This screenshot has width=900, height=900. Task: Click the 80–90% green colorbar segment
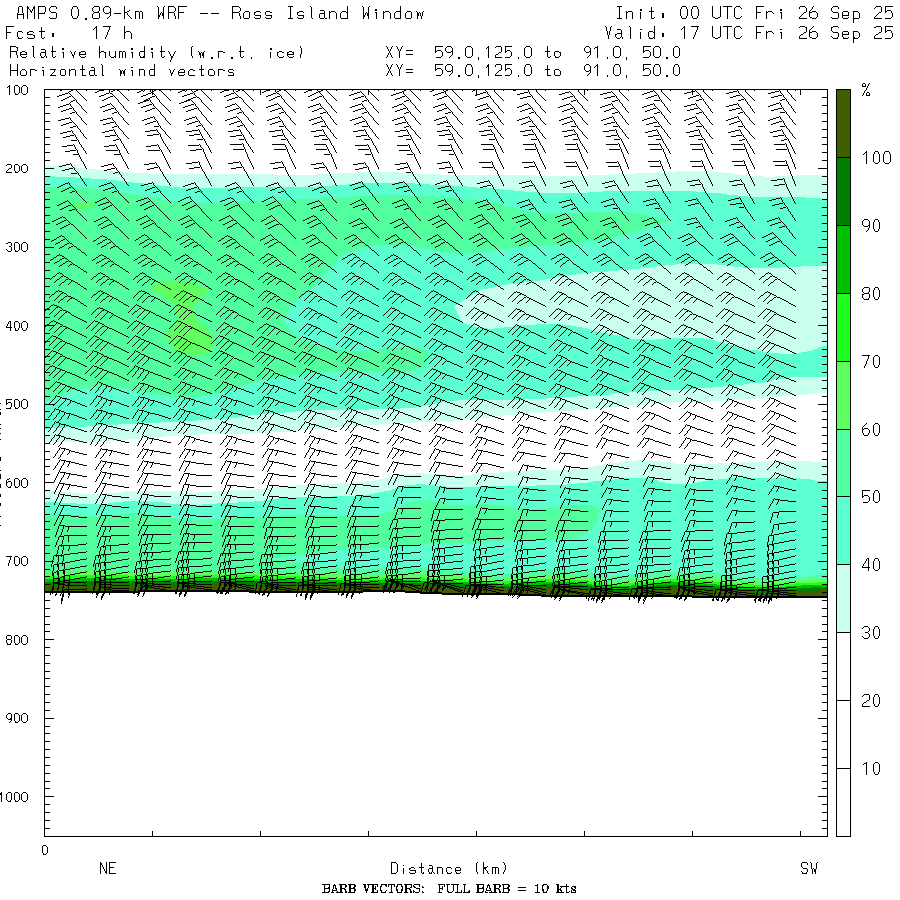pos(843,259)
